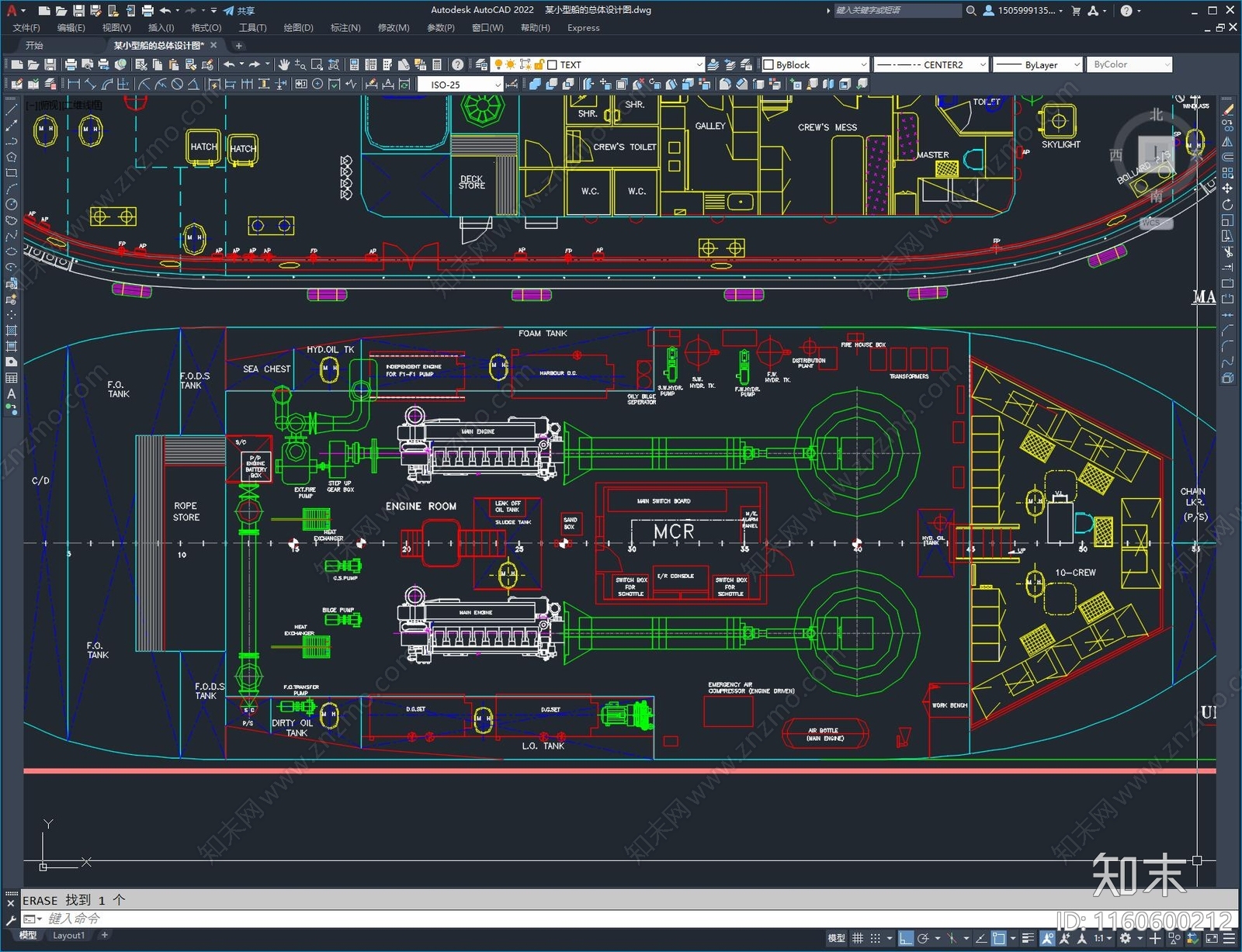Select the Rotate tool in right toolbar

coord(1227,204)
